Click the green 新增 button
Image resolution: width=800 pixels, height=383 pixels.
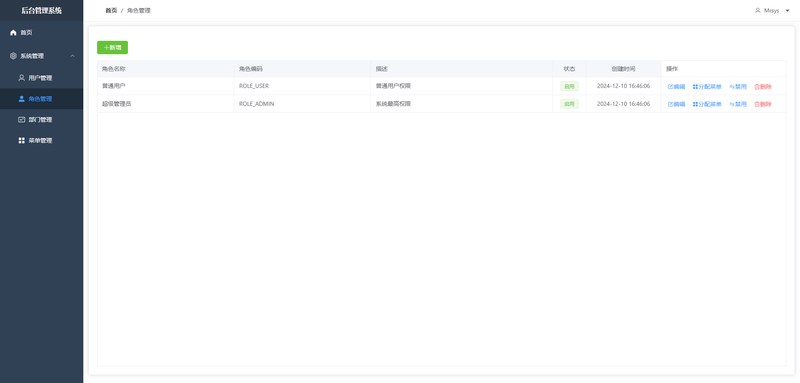click(x=112, y=47)
